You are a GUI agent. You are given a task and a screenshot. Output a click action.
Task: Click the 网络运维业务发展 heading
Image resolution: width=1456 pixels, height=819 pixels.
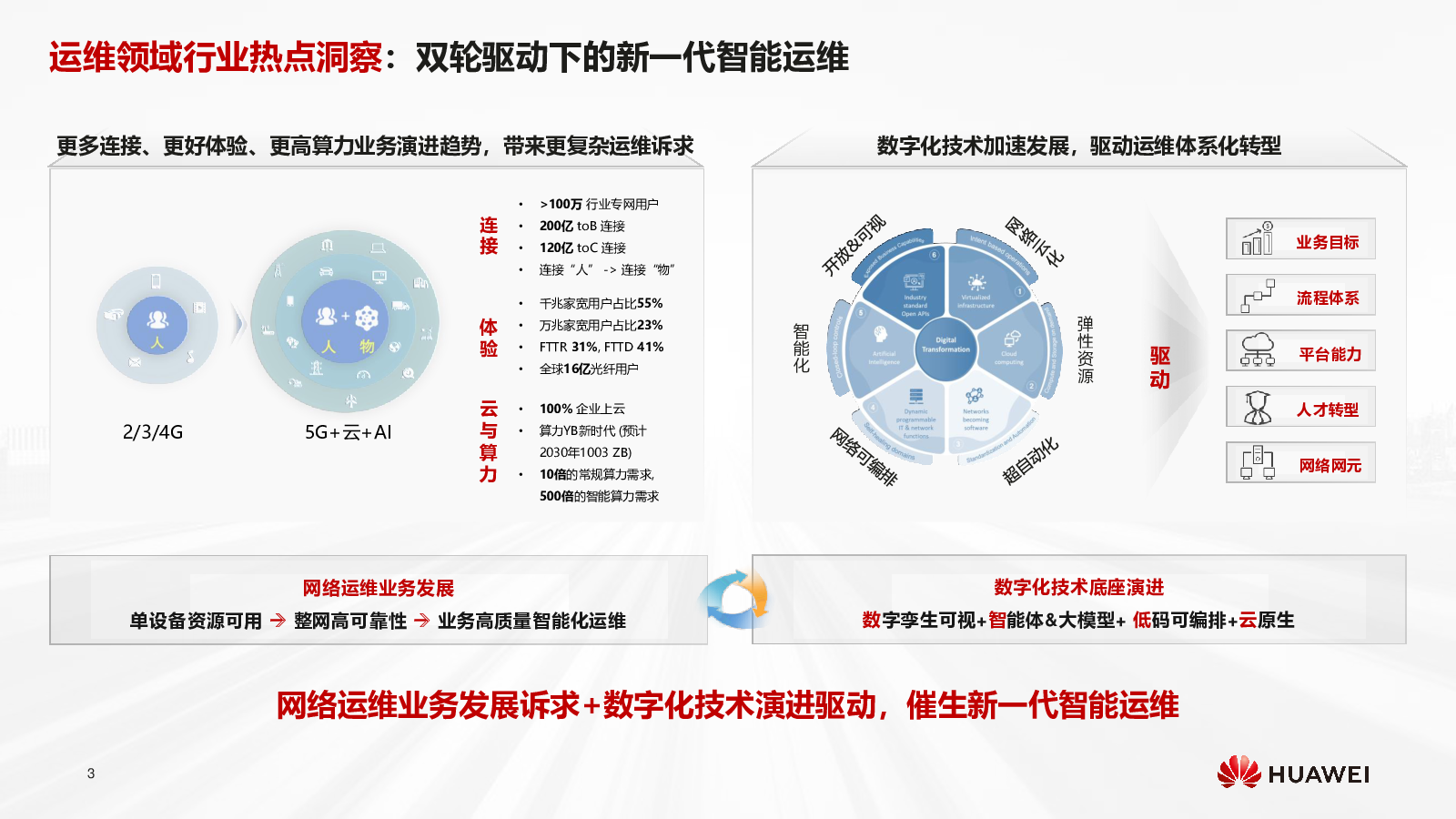[378, 588]
